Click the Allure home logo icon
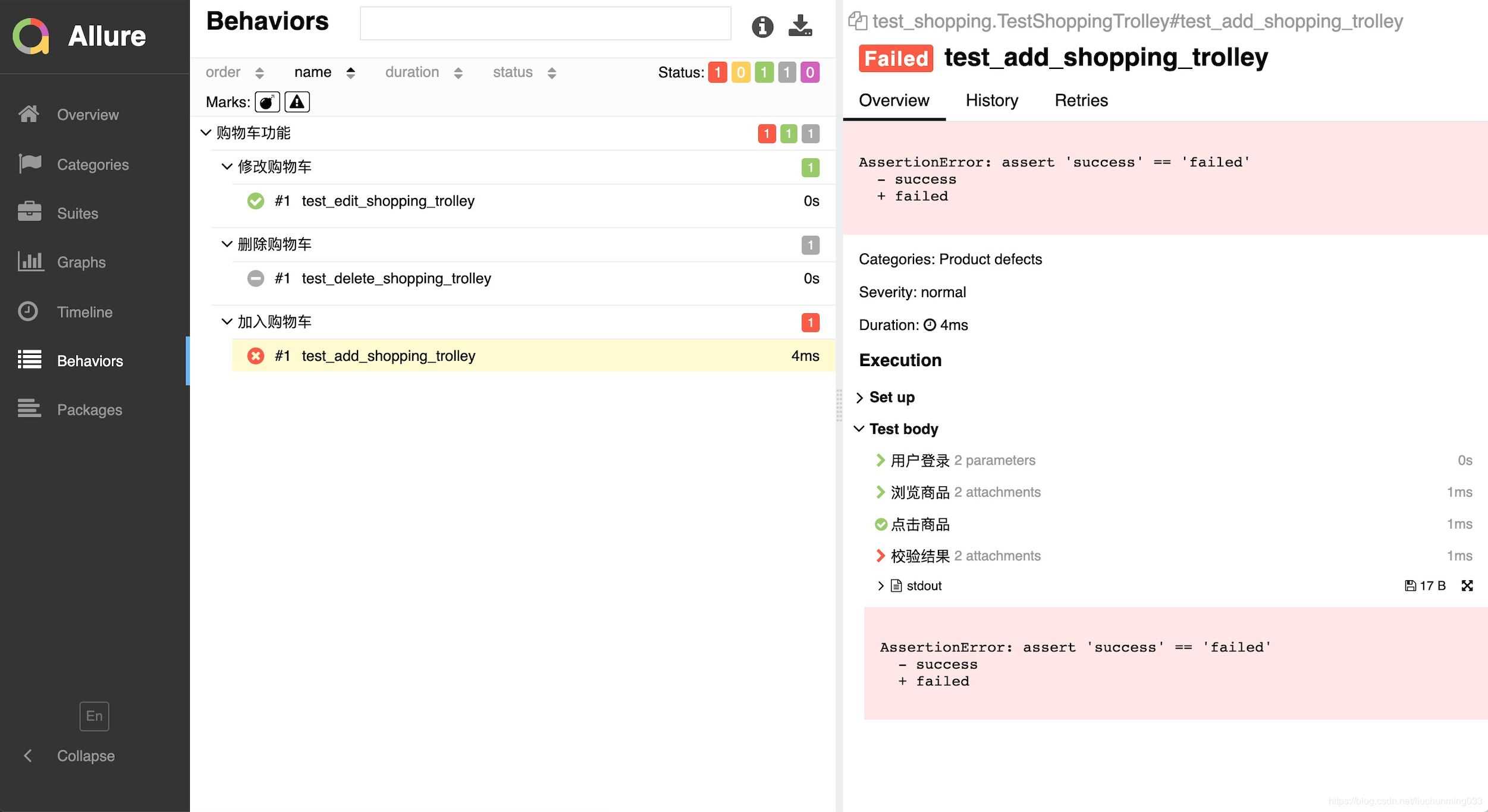 [x=31, y=35]
